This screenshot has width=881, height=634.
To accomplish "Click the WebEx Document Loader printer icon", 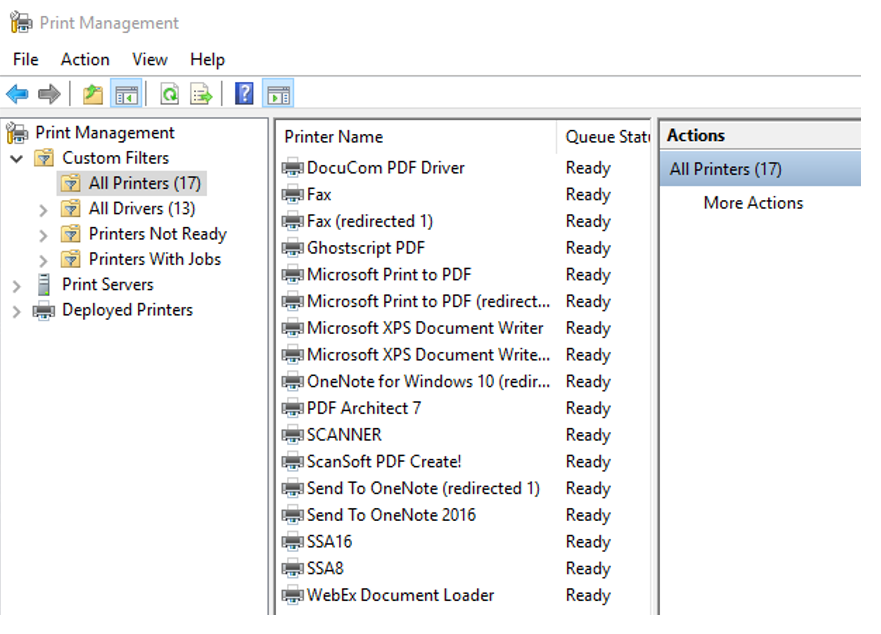I will pyautogui.click(x=293, y=595).
